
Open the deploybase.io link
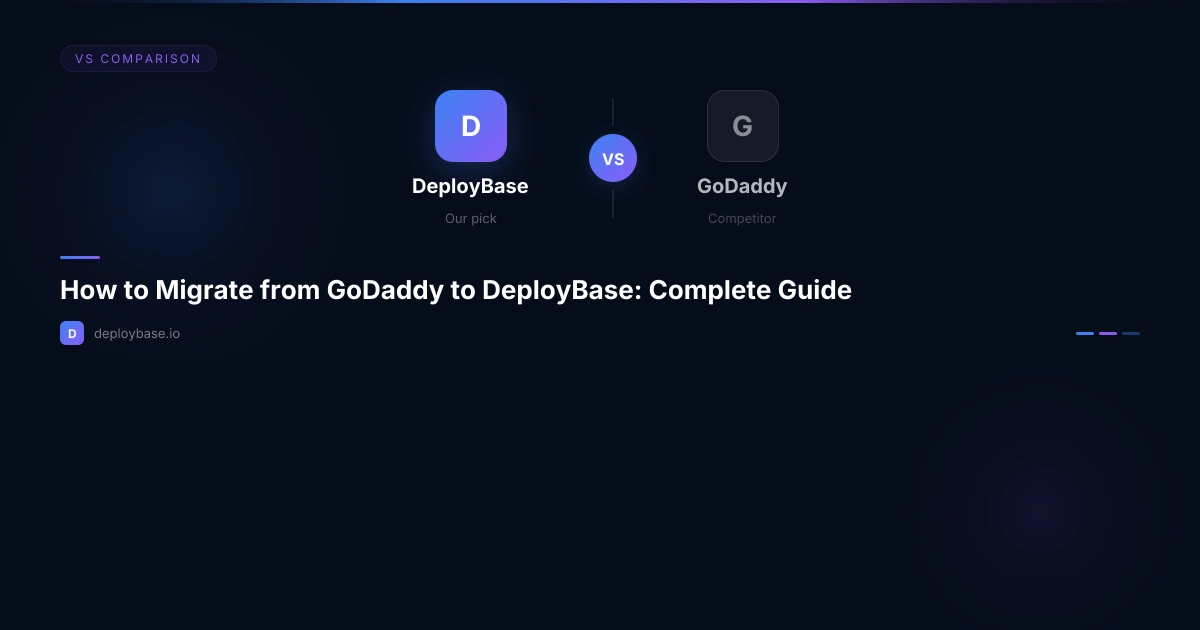[137, 333]
